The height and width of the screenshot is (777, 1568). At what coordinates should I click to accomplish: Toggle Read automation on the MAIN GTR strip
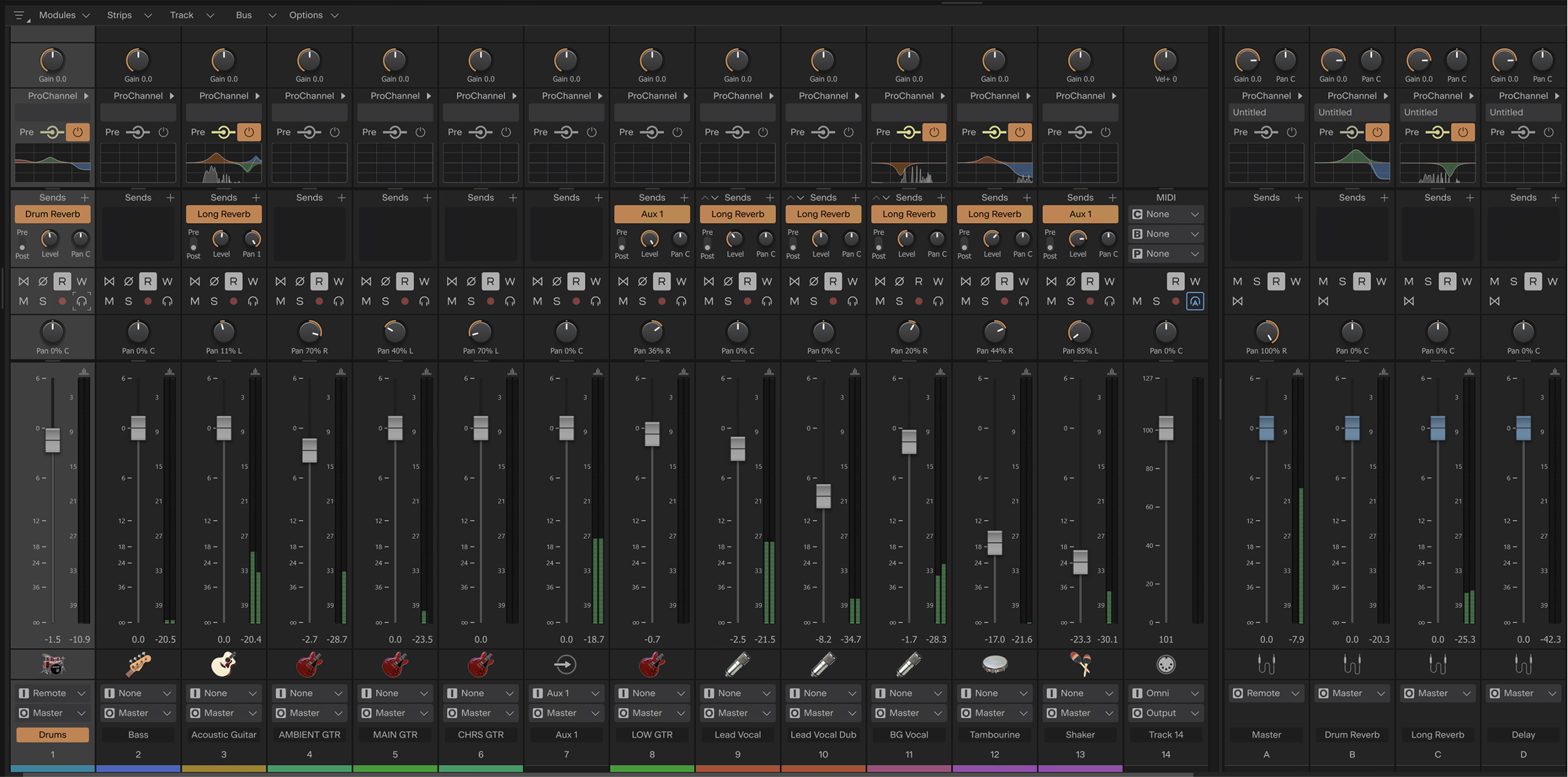click(x=404, y=281)
